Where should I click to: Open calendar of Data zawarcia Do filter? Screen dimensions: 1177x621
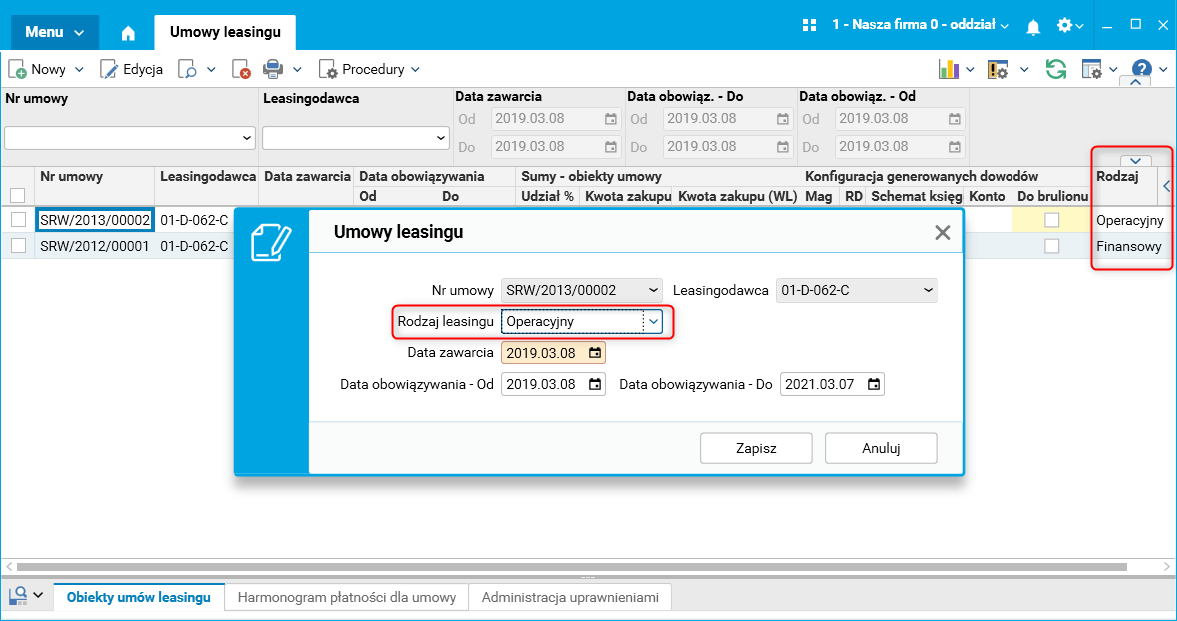610,146
